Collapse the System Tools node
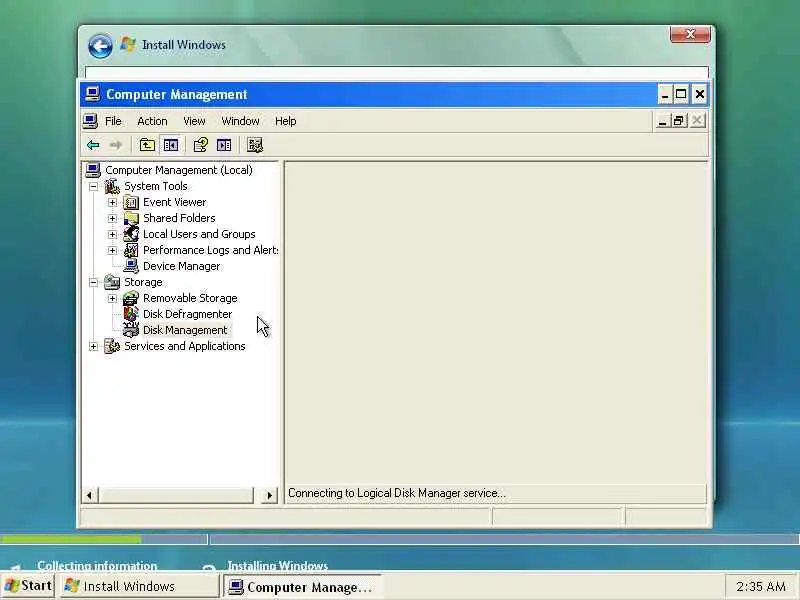800x600 pixels. (x=93, y=187)
